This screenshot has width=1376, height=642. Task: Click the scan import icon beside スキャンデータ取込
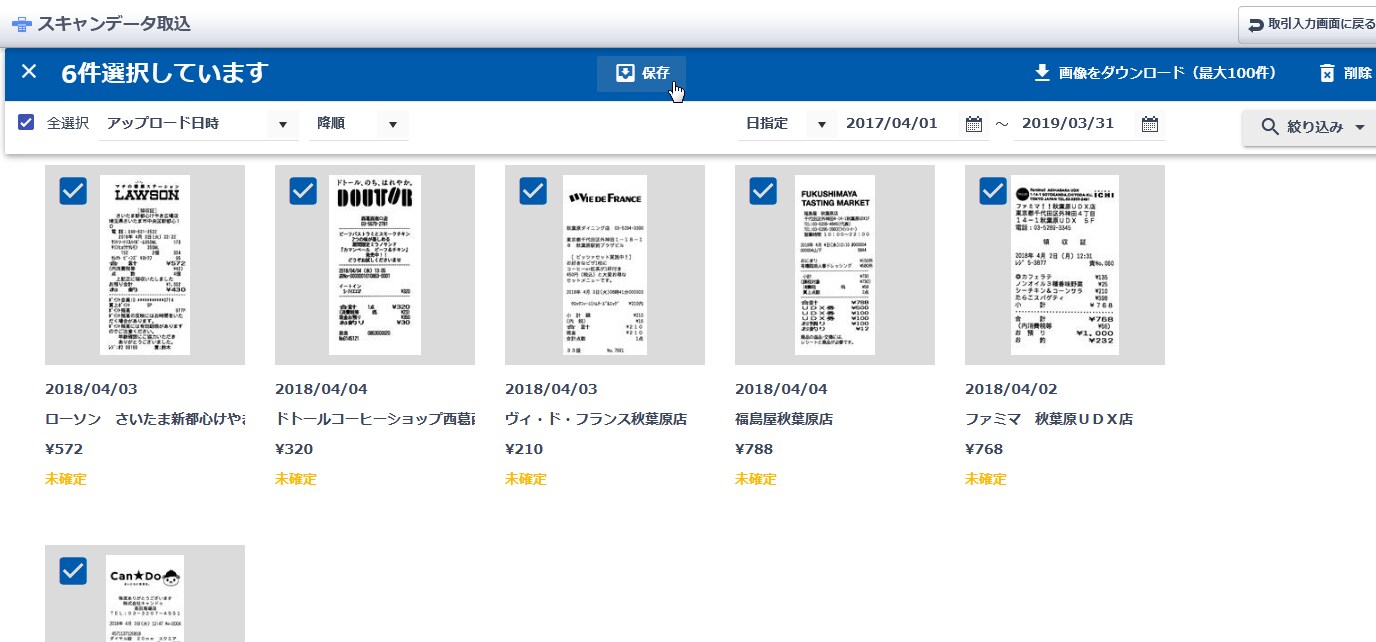[21, 23]
